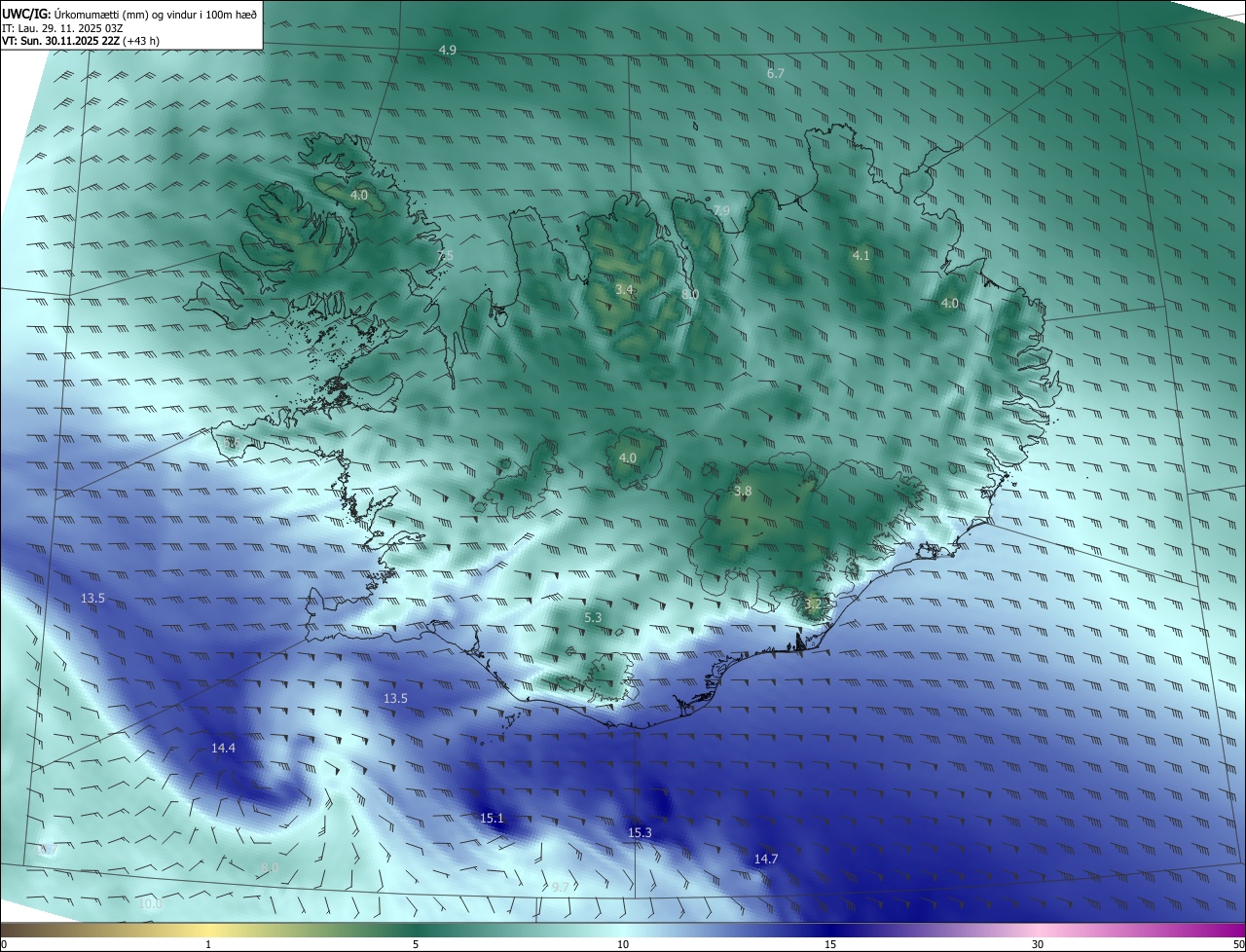Click the 4.9 value label on the map
The height and width of the screenshot is (952, 1246).
point(448,50)
